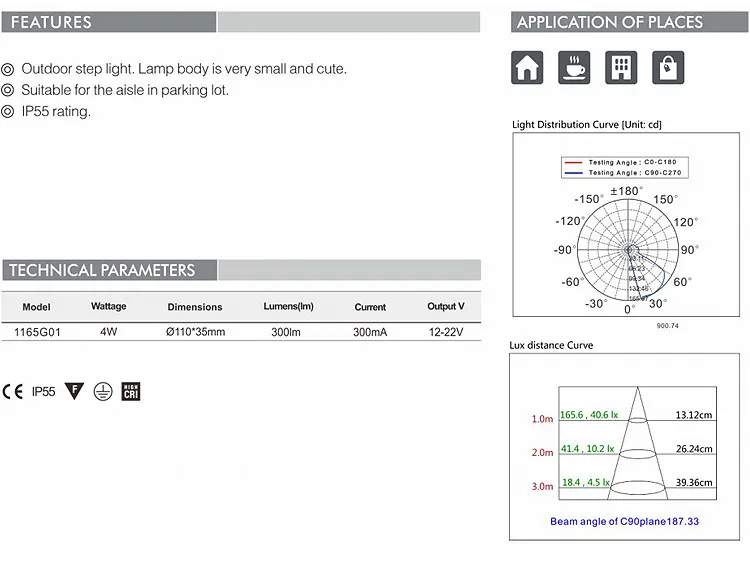Click the bullet circle before 'Outdoor step light'
This screenshot has height=564, width=750.
coord(8,69)
